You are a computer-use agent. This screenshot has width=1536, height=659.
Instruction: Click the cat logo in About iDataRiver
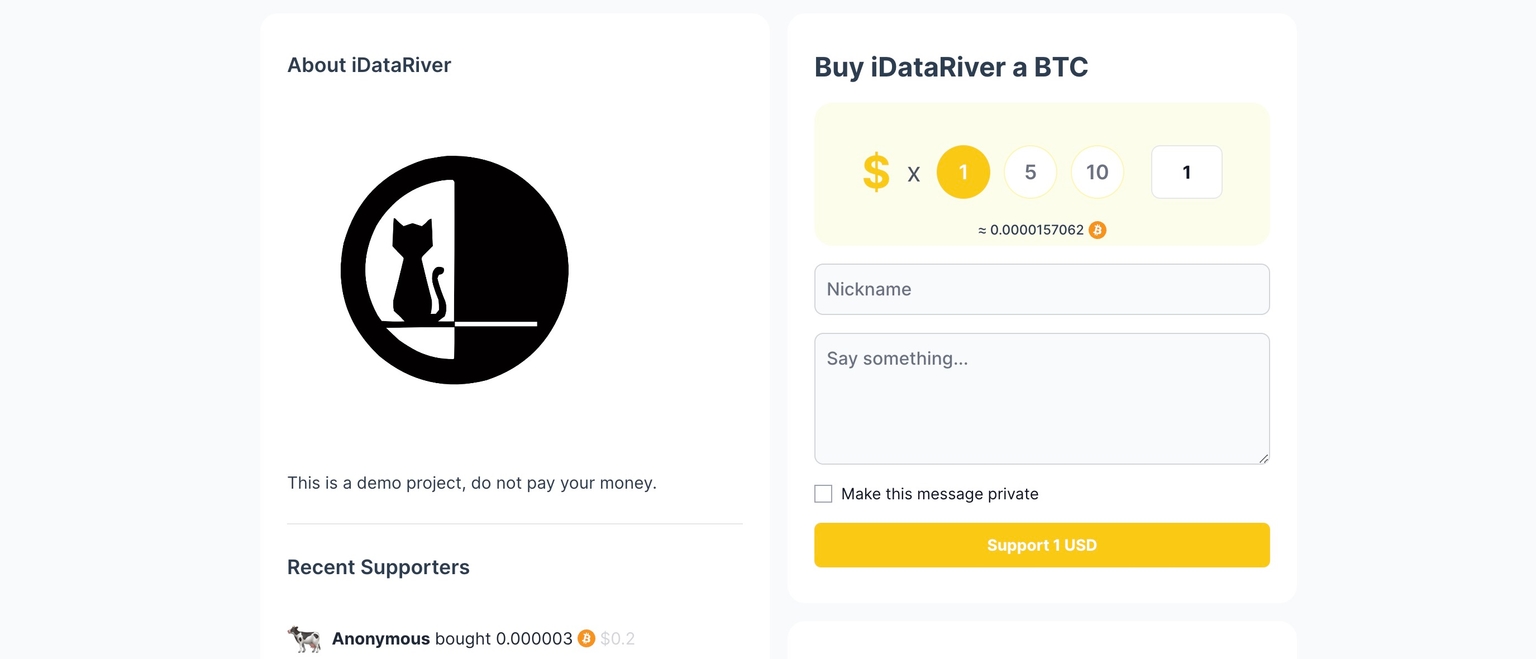[454, 269]
